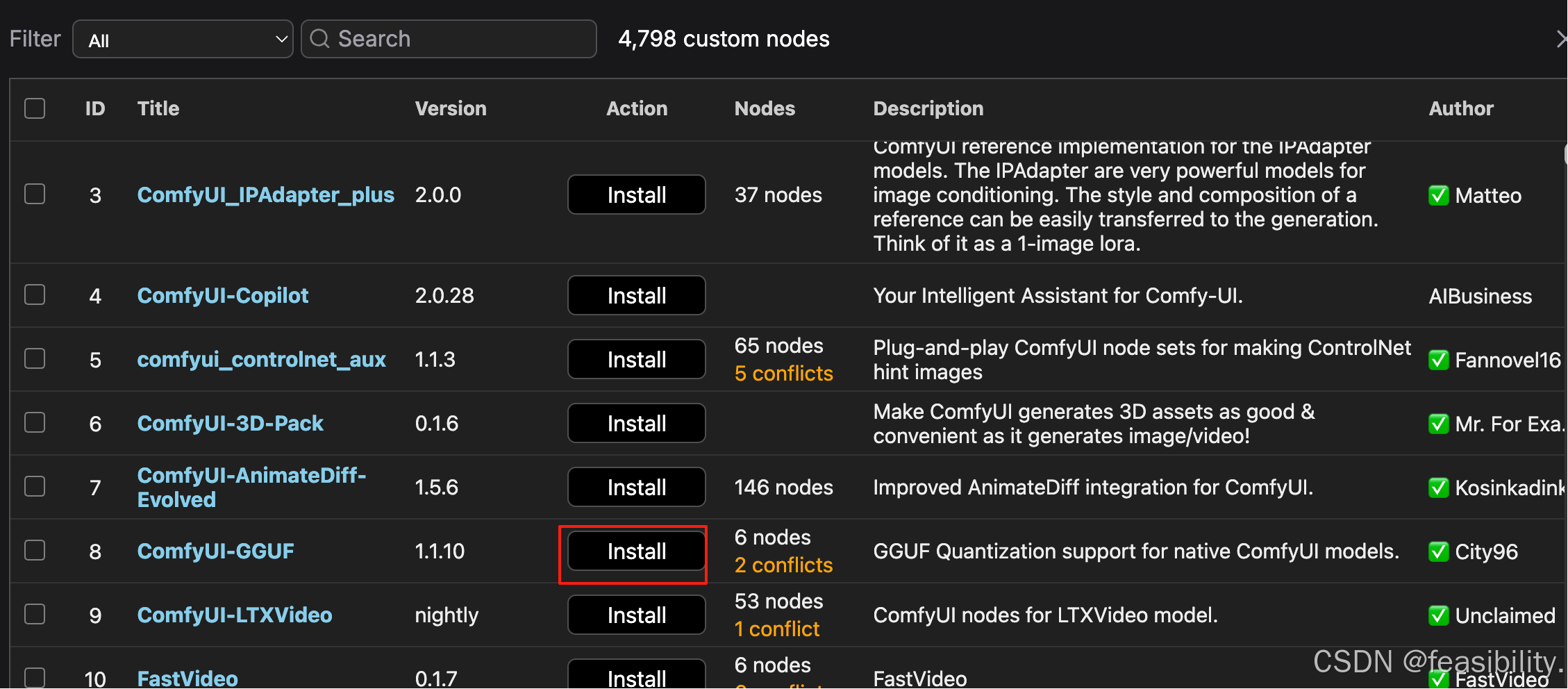The image size is (1568, 689).
Task: Toggle the select-all checkbox in the header
Action: click(x=35, y=108)
